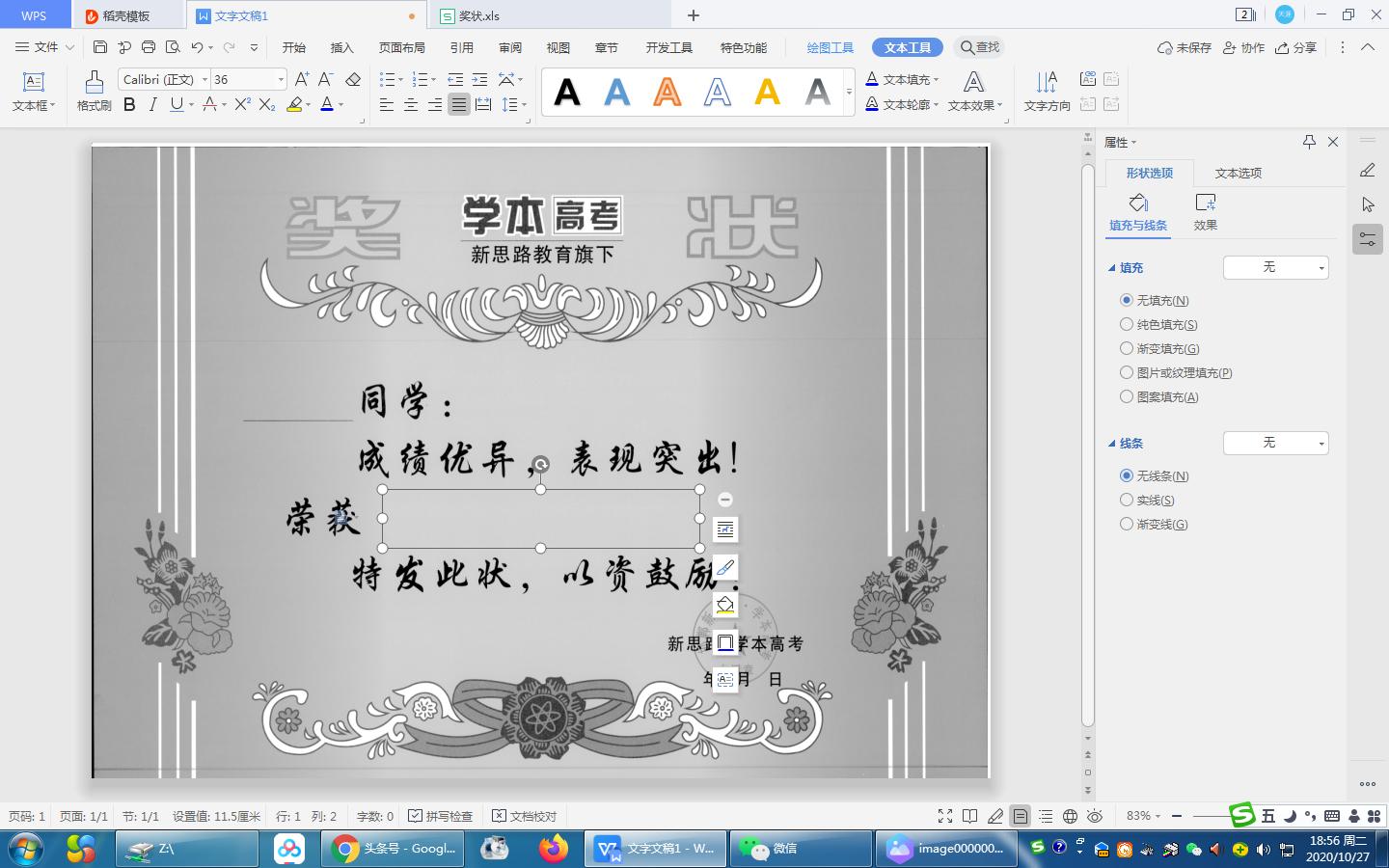This screenshot has height=868, width=1389.
Task: Collapse the Line (线条) section
Action: (1112, 444)
